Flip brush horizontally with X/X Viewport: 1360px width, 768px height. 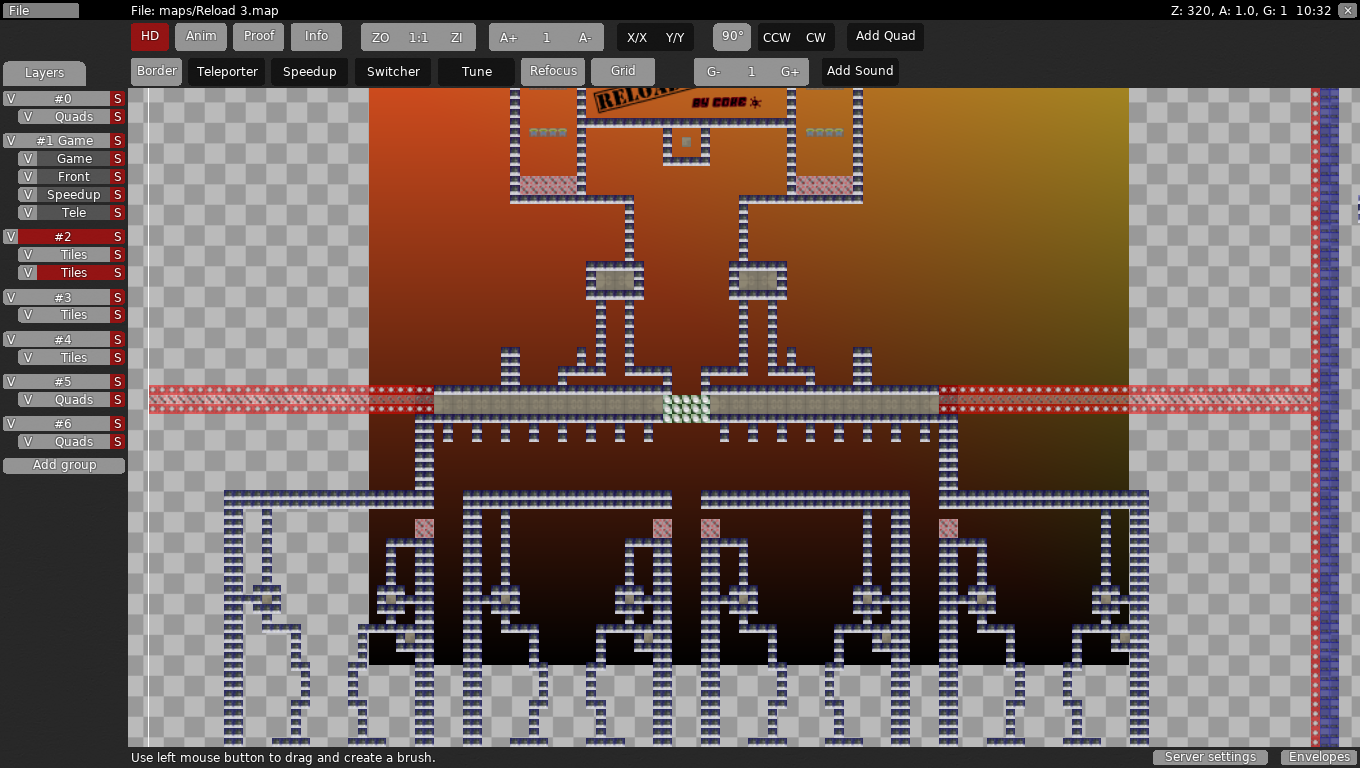[637, 37]
